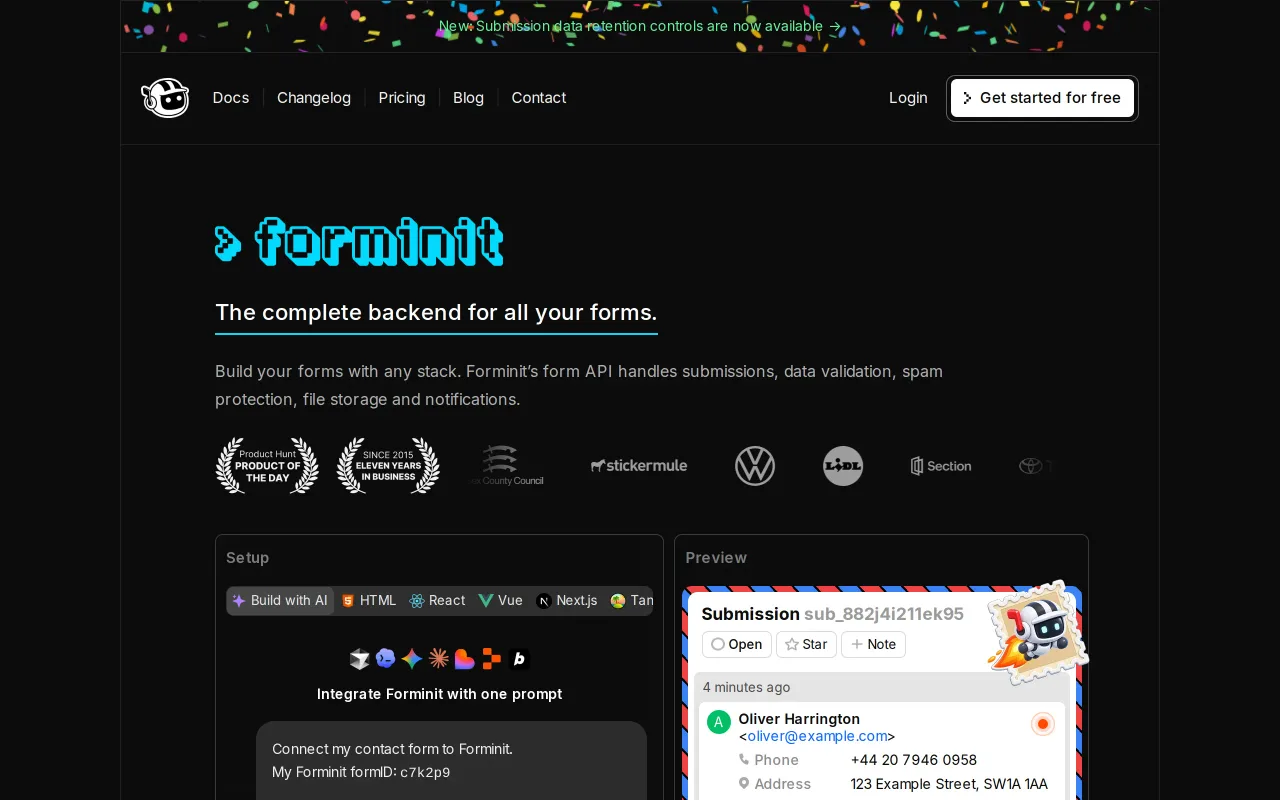Click oliver@example.com email link
The height and width of the screenshot is (800, 1280).
[x=817, y=736]
